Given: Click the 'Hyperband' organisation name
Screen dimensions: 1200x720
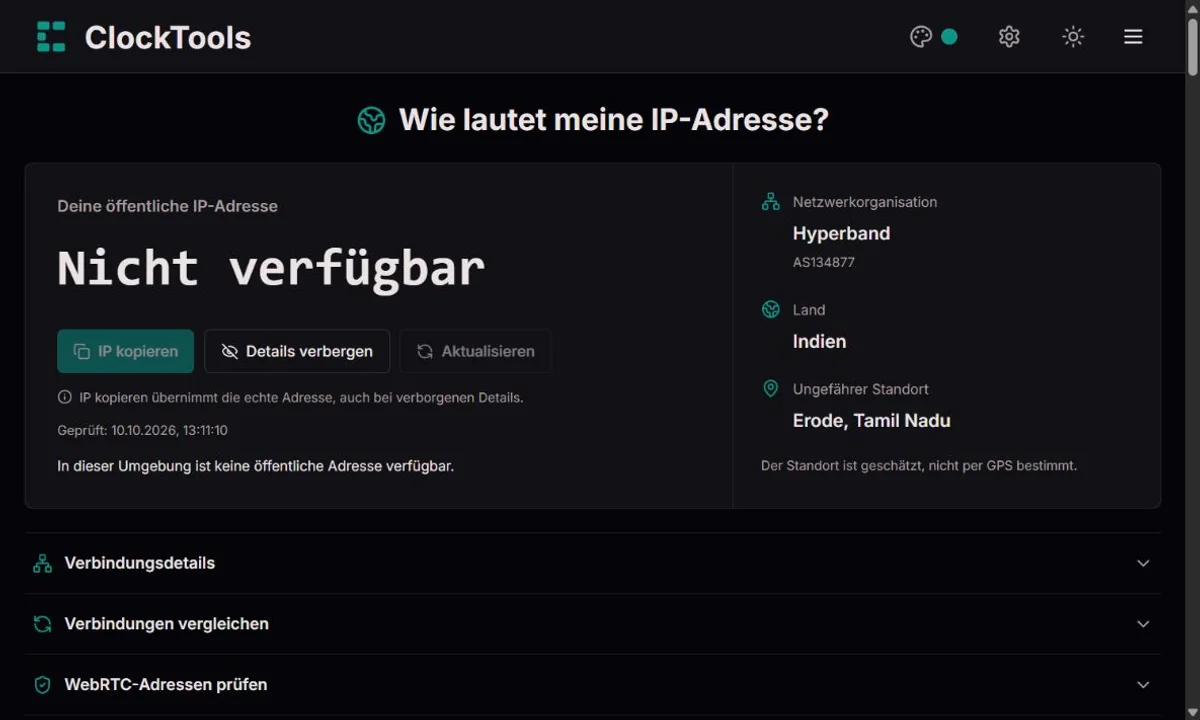Looking at the screenshot, I should 841,233.
